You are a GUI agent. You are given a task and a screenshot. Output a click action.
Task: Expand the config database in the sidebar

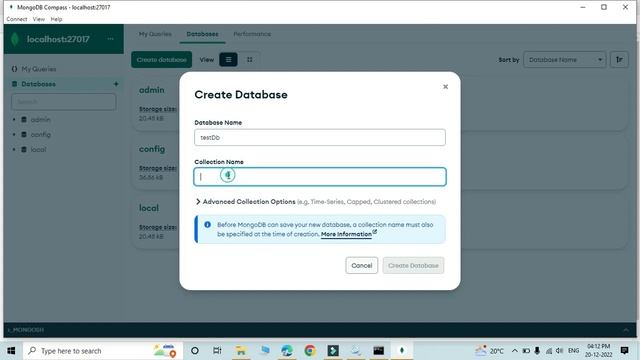pos(14,134)
